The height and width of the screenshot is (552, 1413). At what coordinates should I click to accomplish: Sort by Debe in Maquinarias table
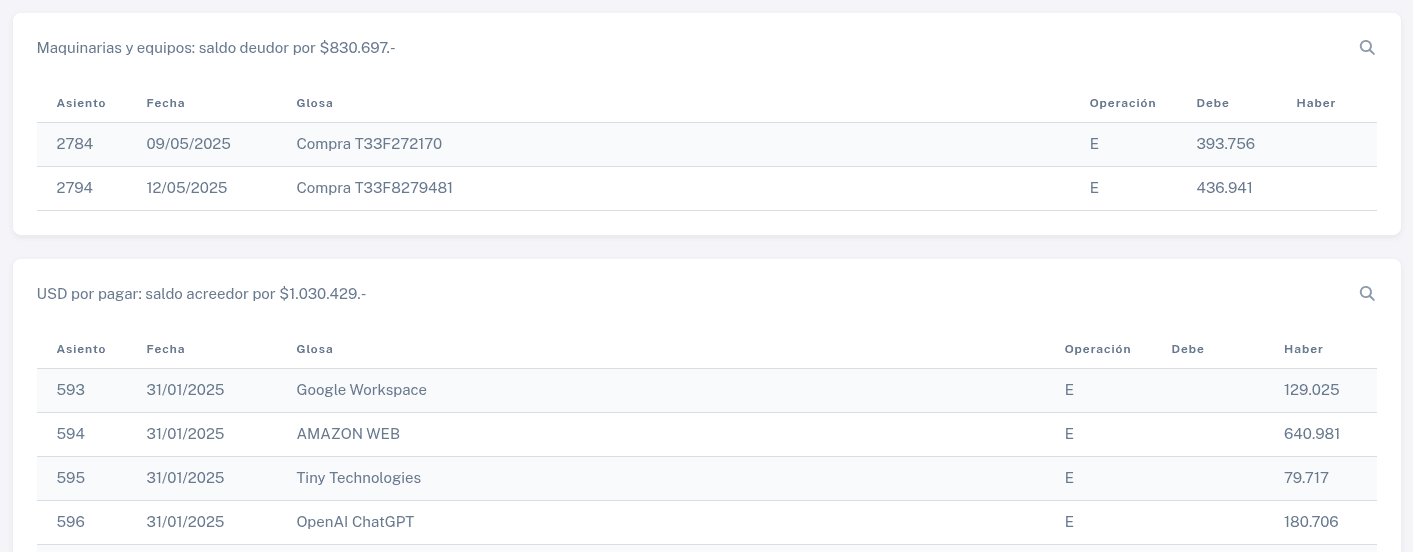pos(1213,103)
